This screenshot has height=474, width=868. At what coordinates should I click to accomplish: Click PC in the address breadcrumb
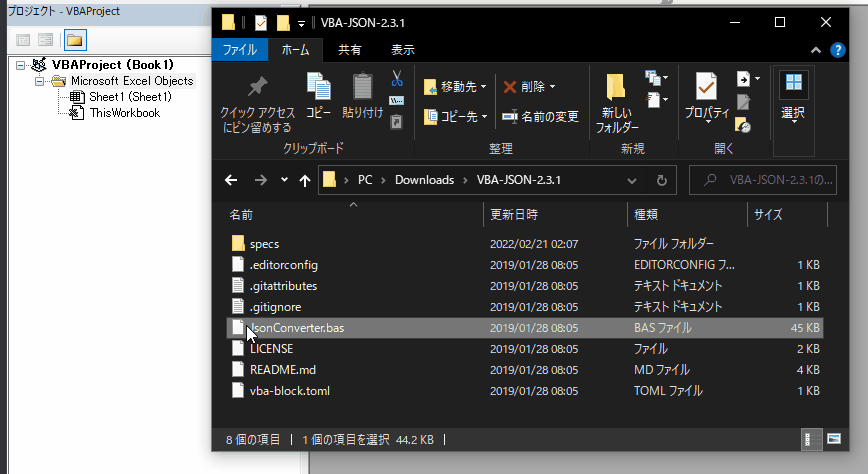click(365, 180)
